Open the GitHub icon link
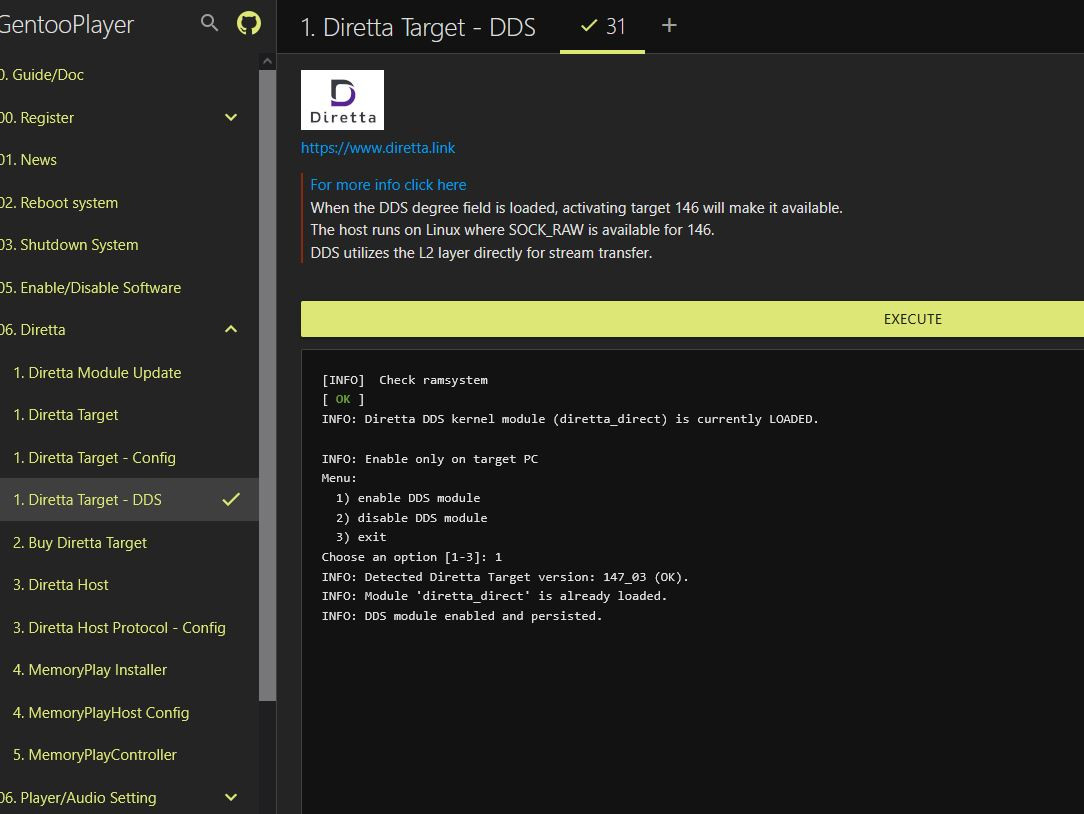 249,24
